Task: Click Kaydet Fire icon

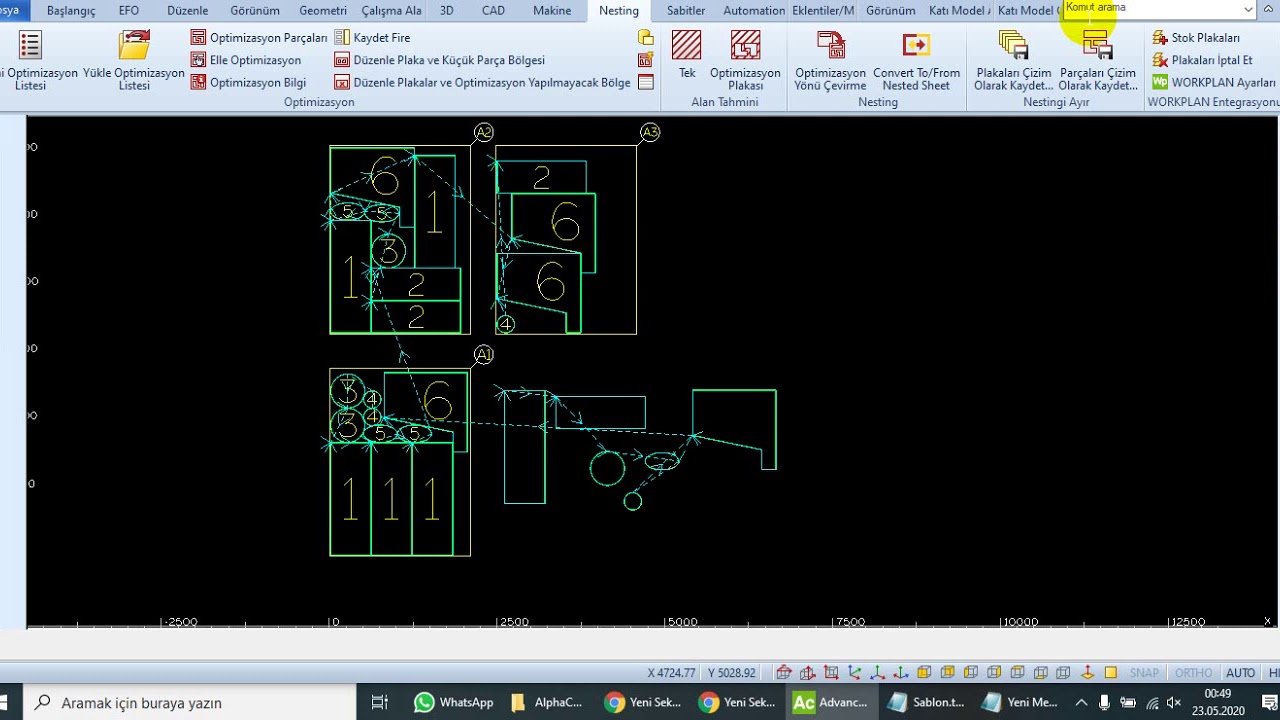Action: click(342, 37)
